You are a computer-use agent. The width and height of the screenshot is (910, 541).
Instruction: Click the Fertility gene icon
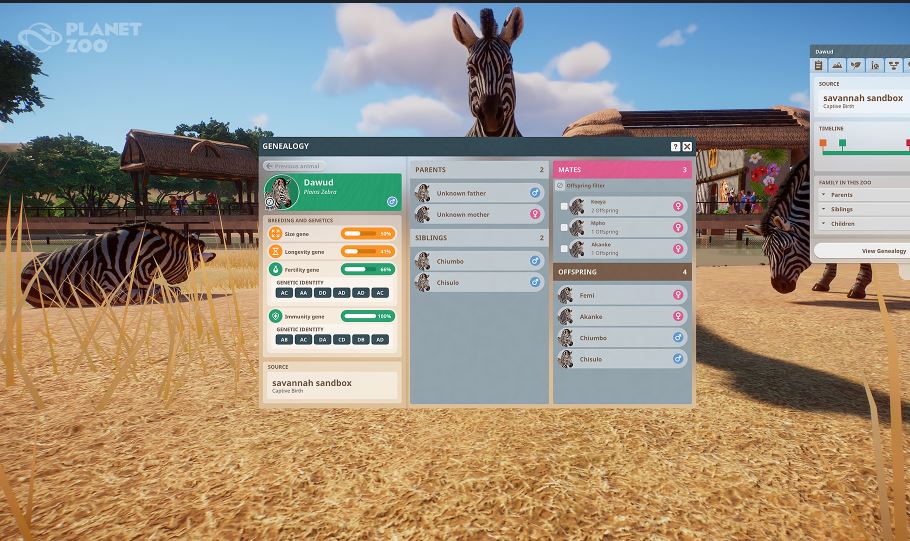coord(275,269)
